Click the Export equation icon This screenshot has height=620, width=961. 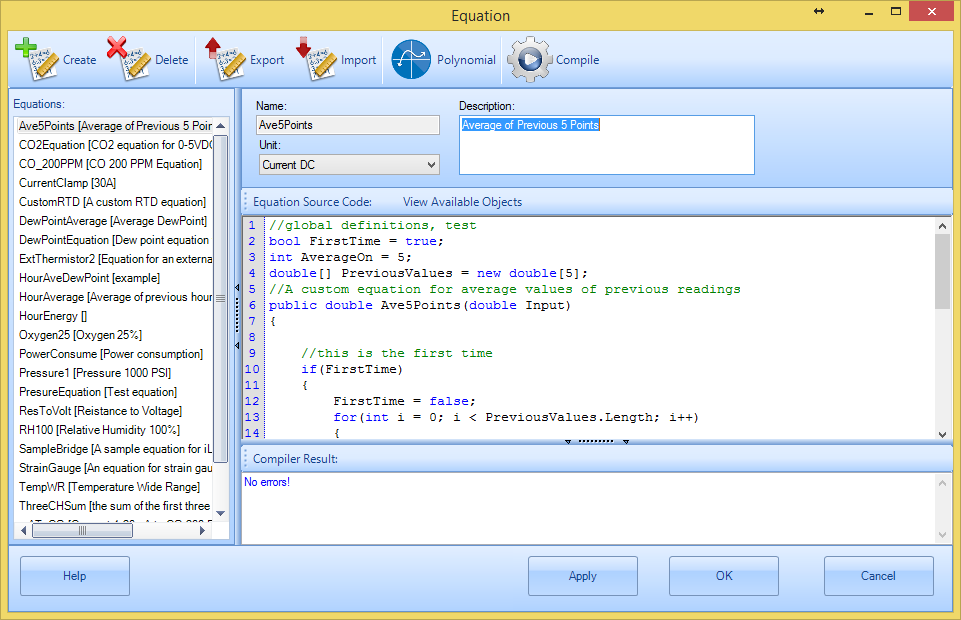click(x=225, y=59)
